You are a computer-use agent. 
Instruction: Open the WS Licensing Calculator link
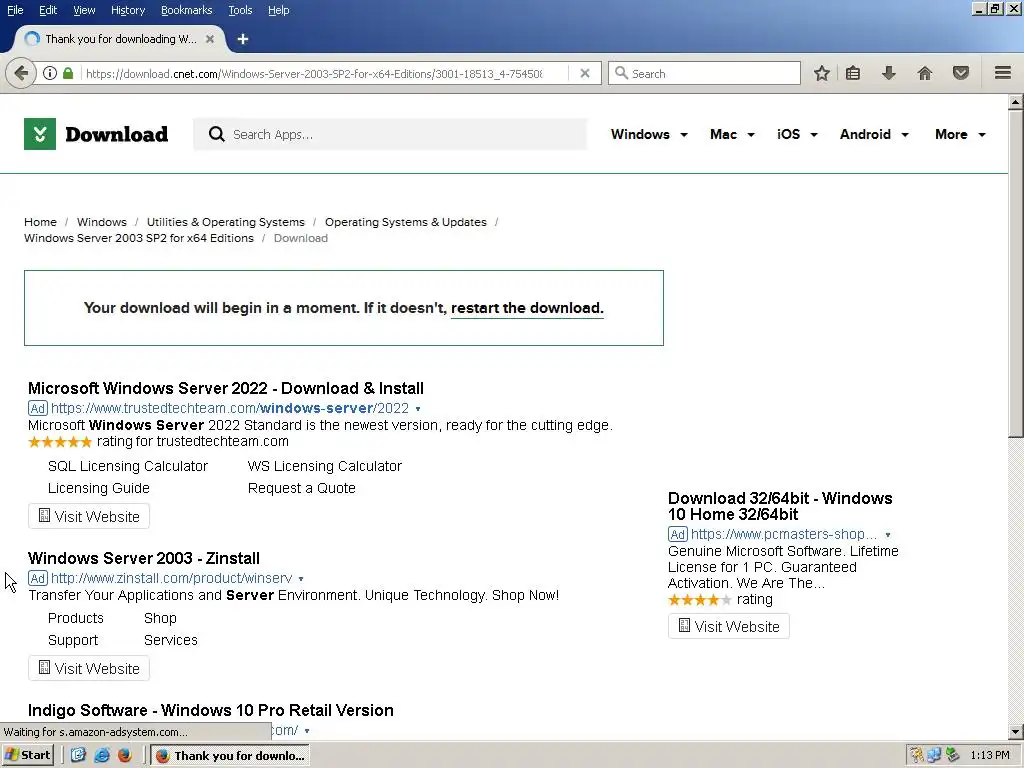[325, 466]
